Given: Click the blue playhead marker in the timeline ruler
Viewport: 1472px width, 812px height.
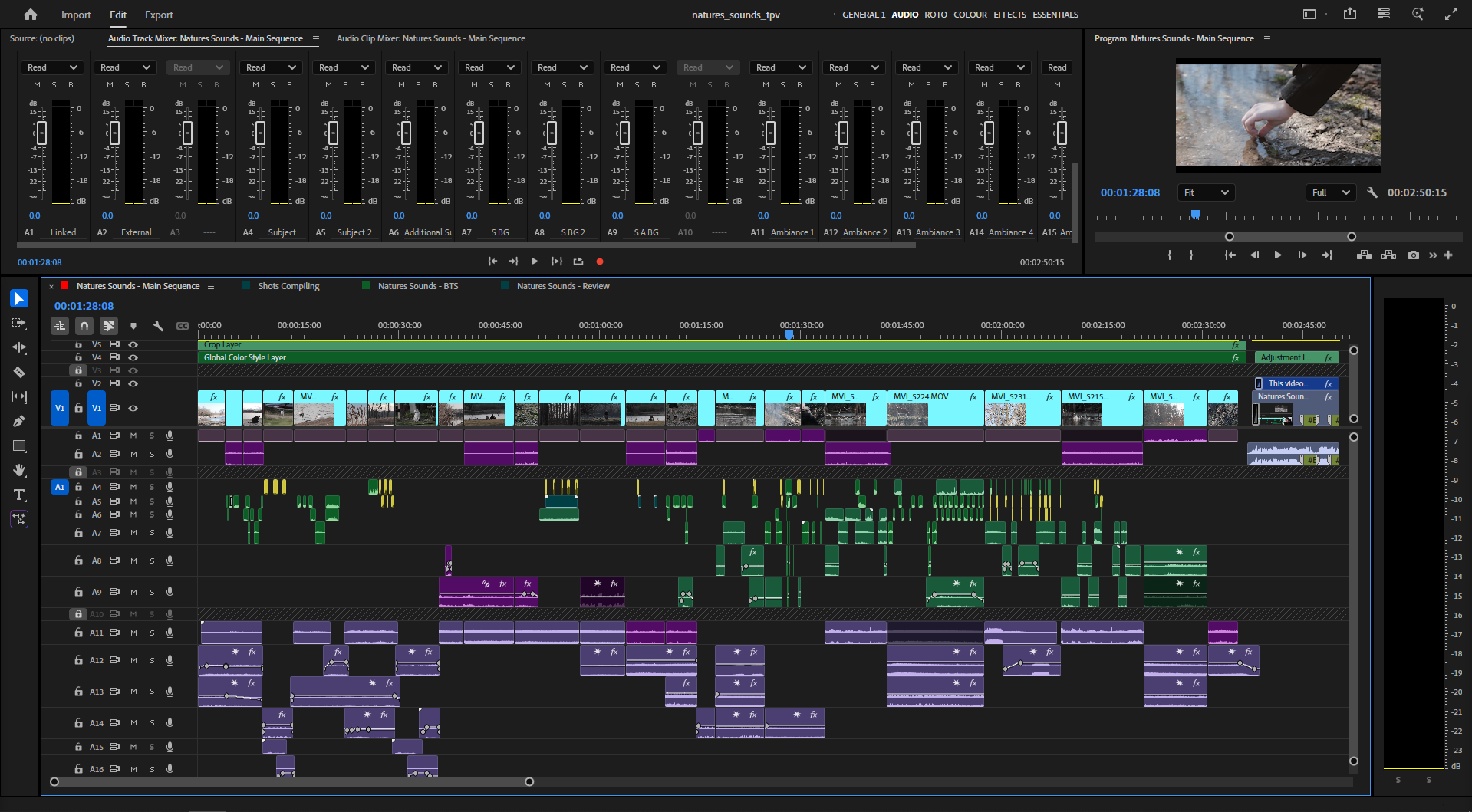Looking at the screenshot, I should point(789,335).
